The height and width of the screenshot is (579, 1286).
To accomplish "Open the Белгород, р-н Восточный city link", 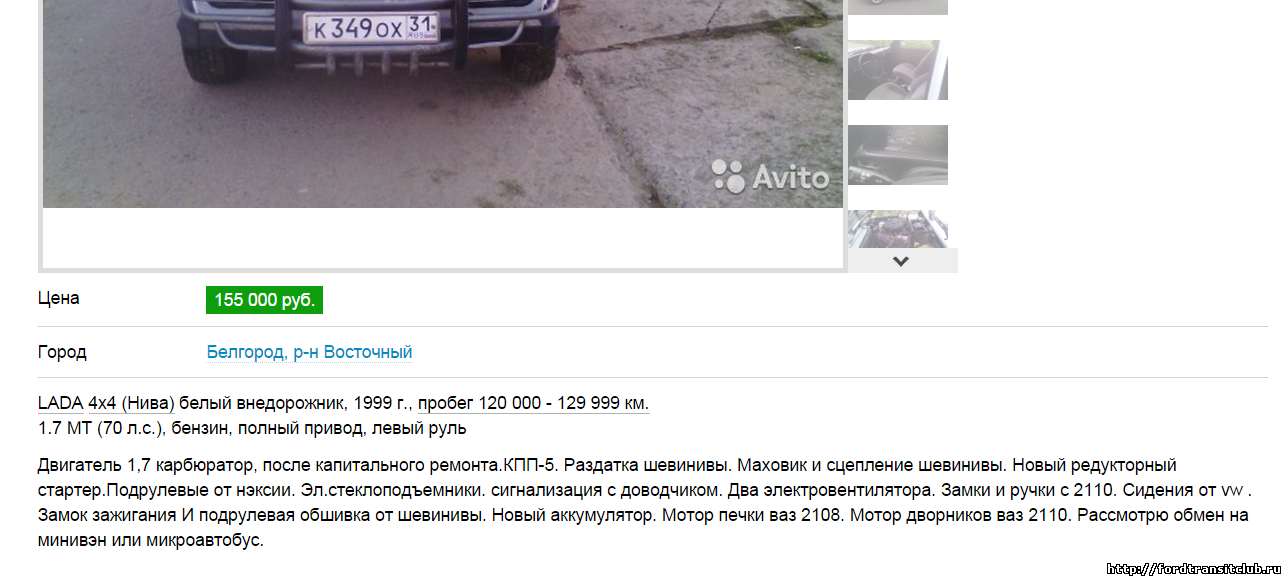I will 309,352.
